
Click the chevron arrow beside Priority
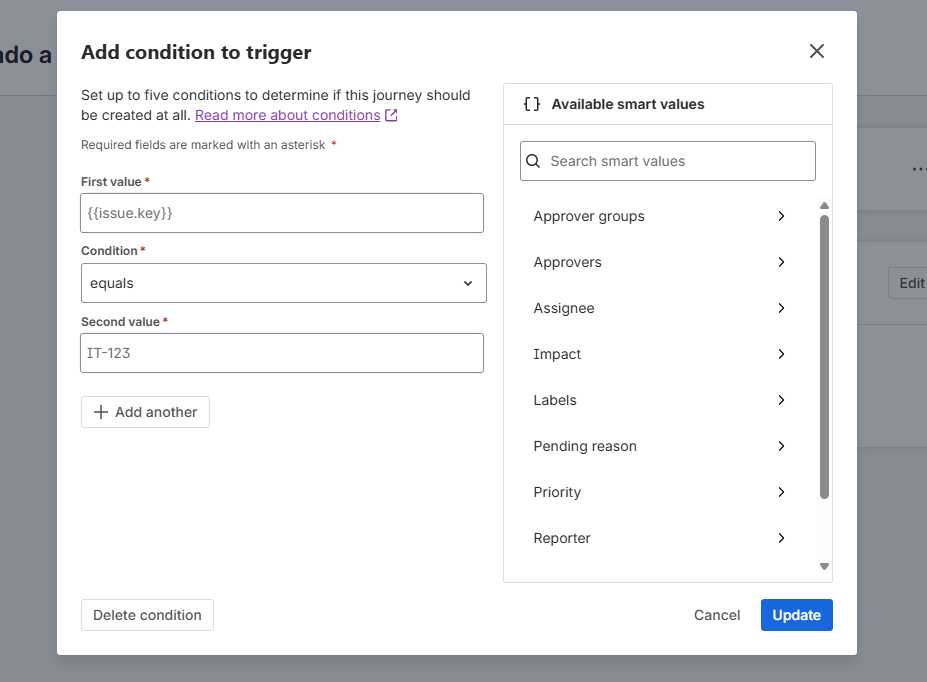coord(781,492)
